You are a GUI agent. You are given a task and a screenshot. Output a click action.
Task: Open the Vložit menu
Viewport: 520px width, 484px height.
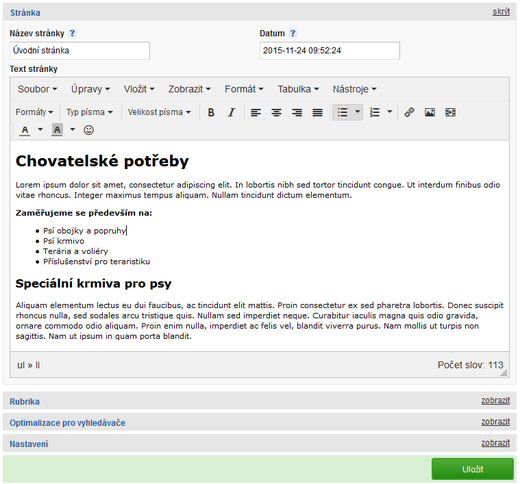pyautogui.click(x=139, y=89)
